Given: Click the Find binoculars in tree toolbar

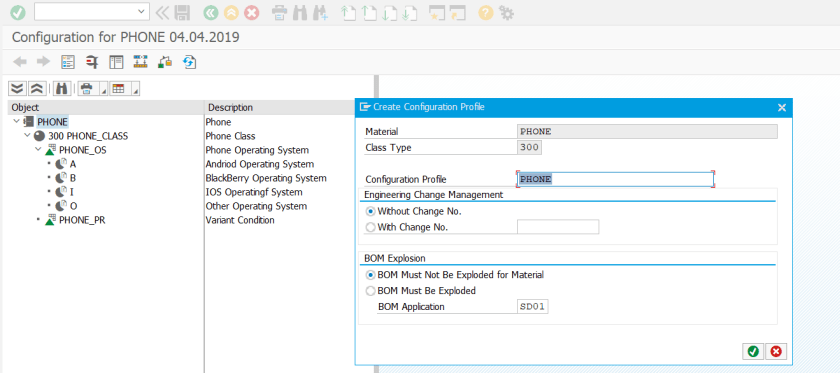Looking at the screenshot, I should coord(61,88).
